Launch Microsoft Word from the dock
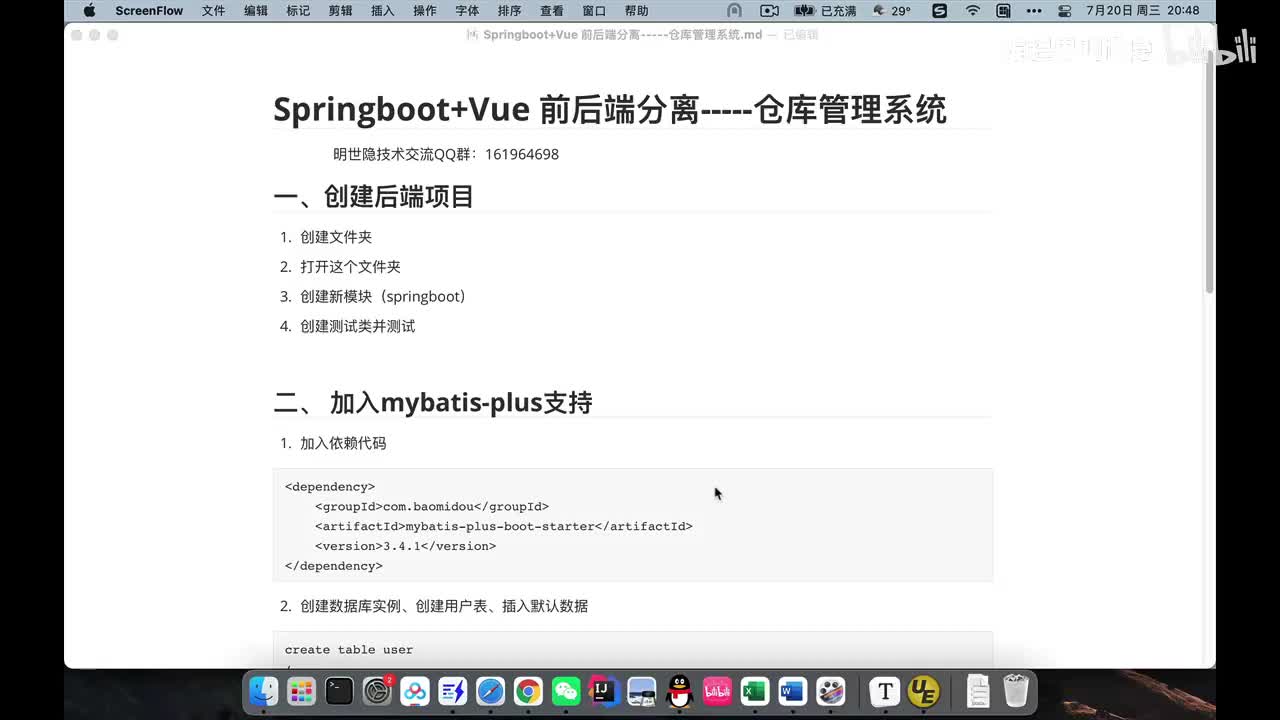1280x720 pixels. (x=793, y=691)
